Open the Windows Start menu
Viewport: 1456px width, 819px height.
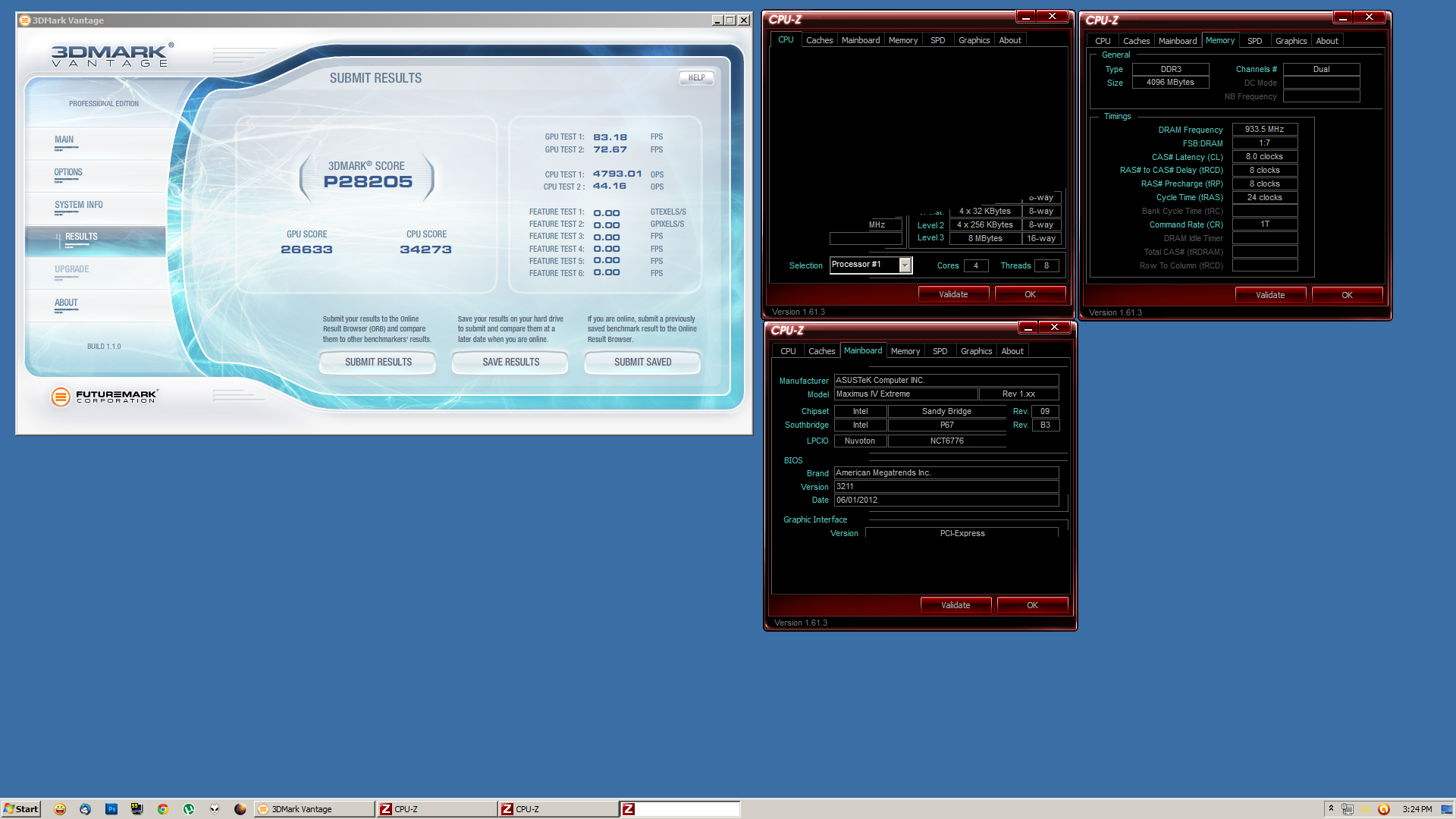(x=20, y=809)
